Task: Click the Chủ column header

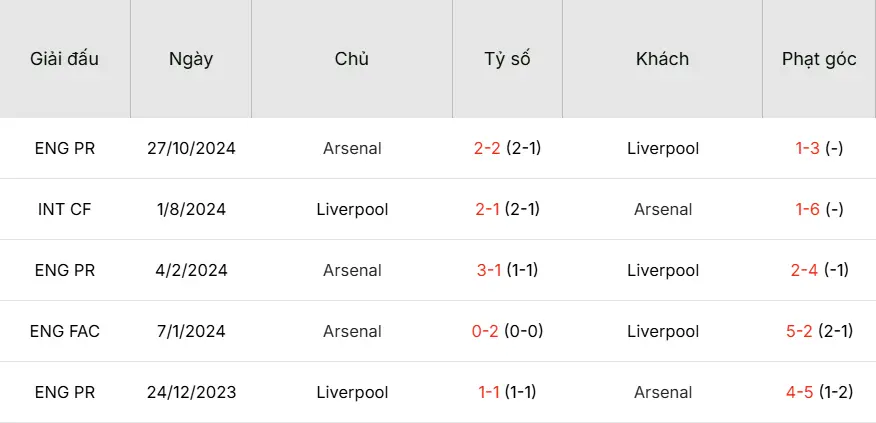Action: [352, 59]
